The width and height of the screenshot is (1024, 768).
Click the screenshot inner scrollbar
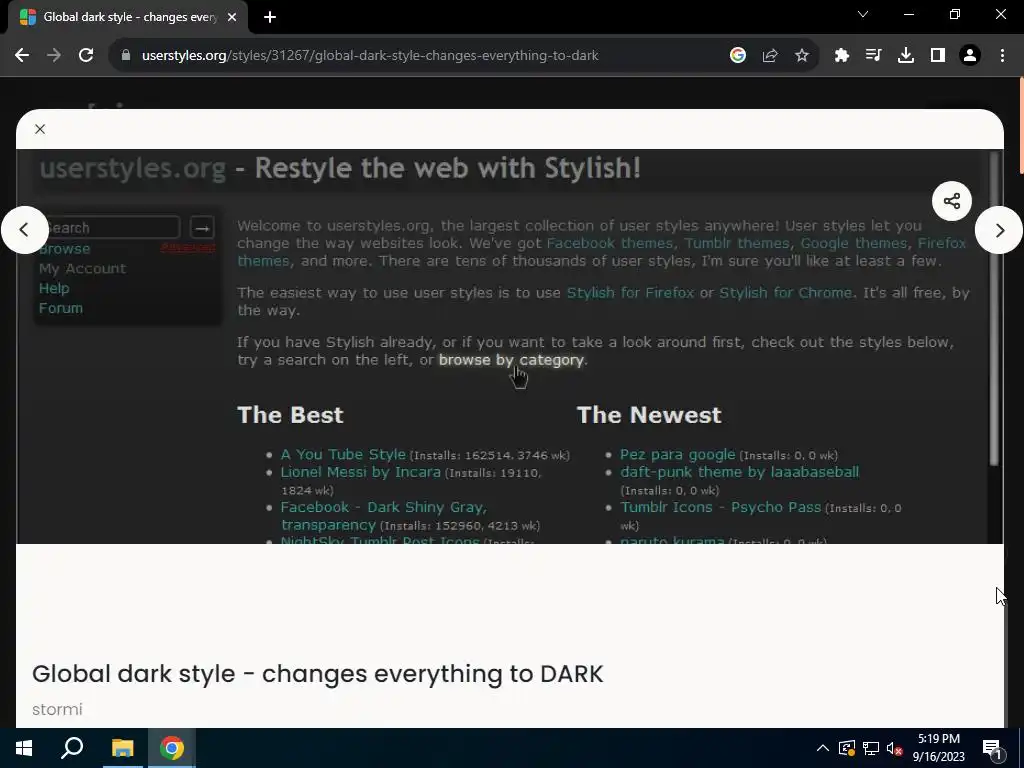point(995,308)
